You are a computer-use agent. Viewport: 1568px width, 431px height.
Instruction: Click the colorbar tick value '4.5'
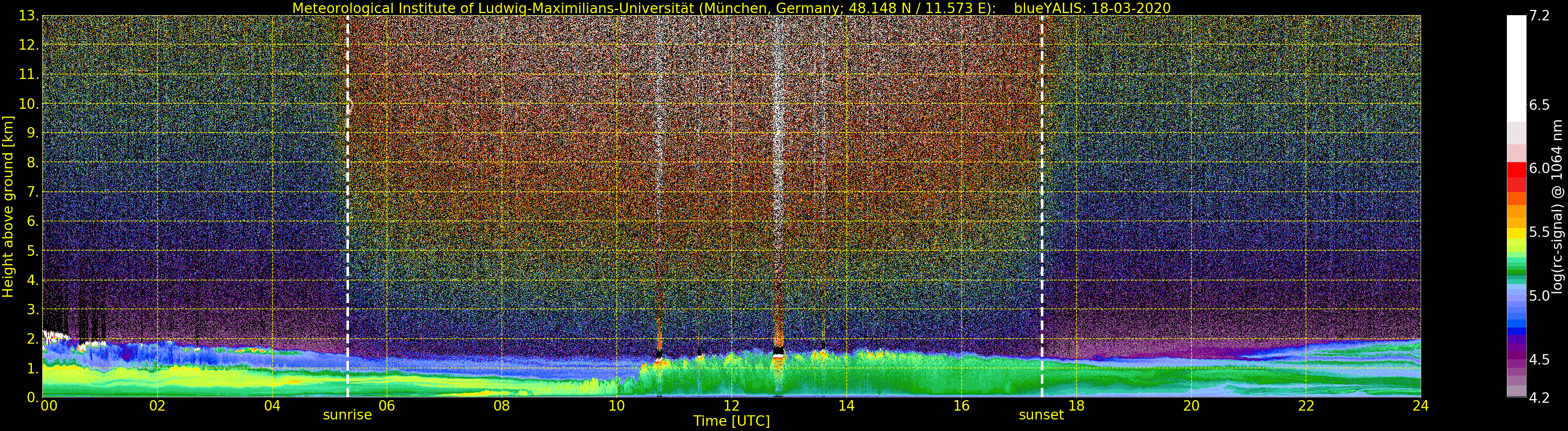pyautogui.click(x=1539, y=360)
